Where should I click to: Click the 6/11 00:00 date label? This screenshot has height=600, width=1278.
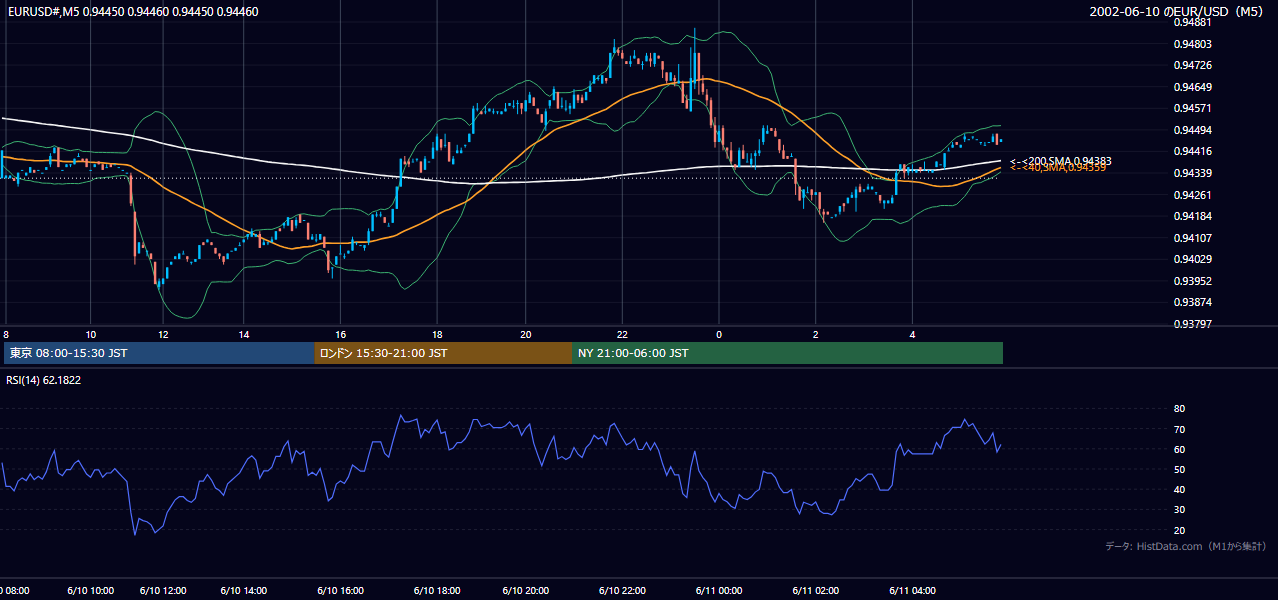(718, 591)
